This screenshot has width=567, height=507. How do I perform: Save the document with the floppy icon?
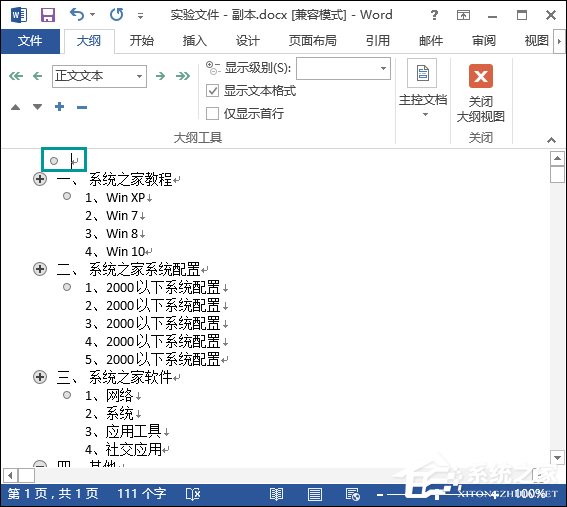[x=48, y=15]
